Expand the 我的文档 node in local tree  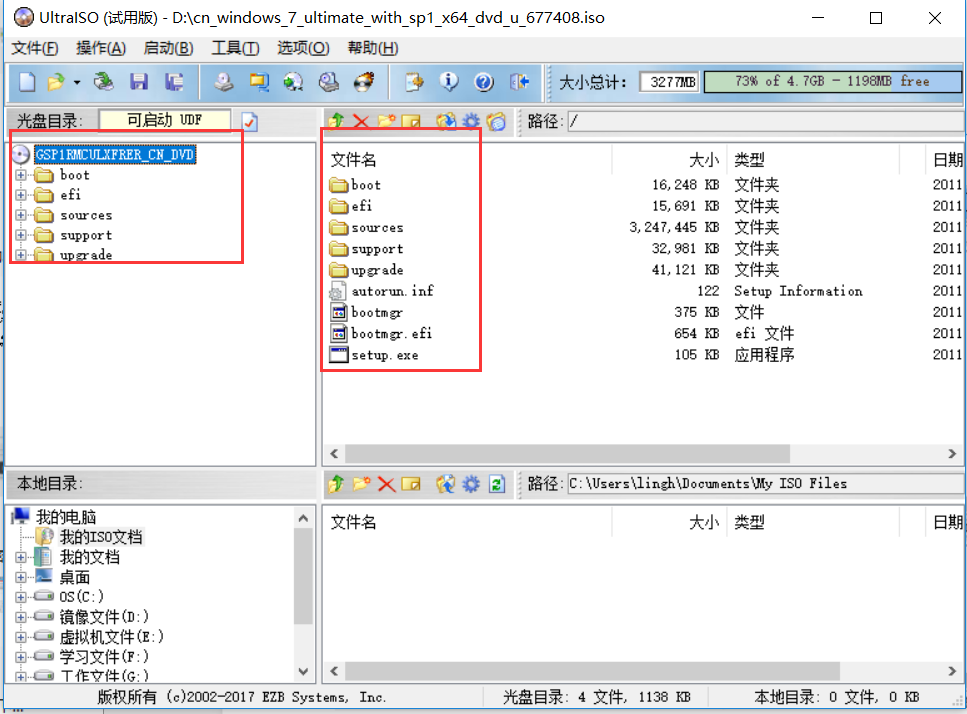tap(21, 557)
